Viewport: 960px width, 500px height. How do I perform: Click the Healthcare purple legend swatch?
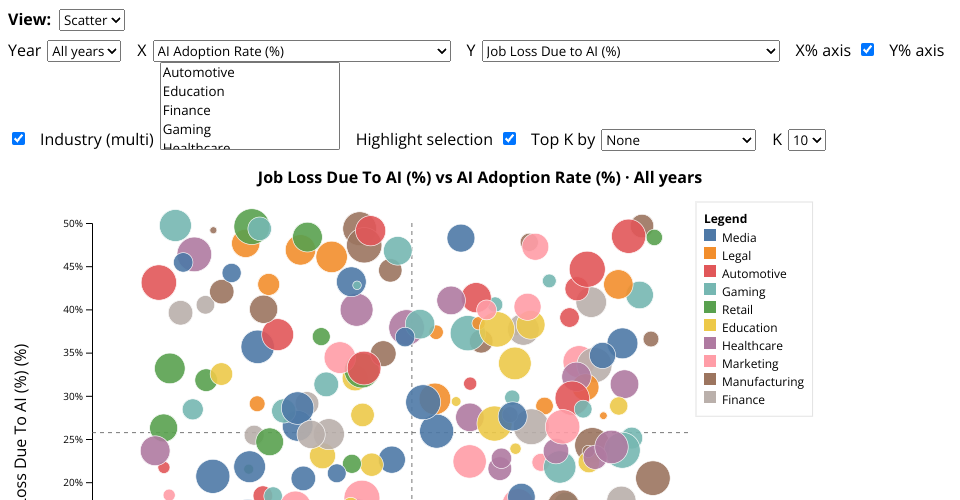click(x=710, y=345)
